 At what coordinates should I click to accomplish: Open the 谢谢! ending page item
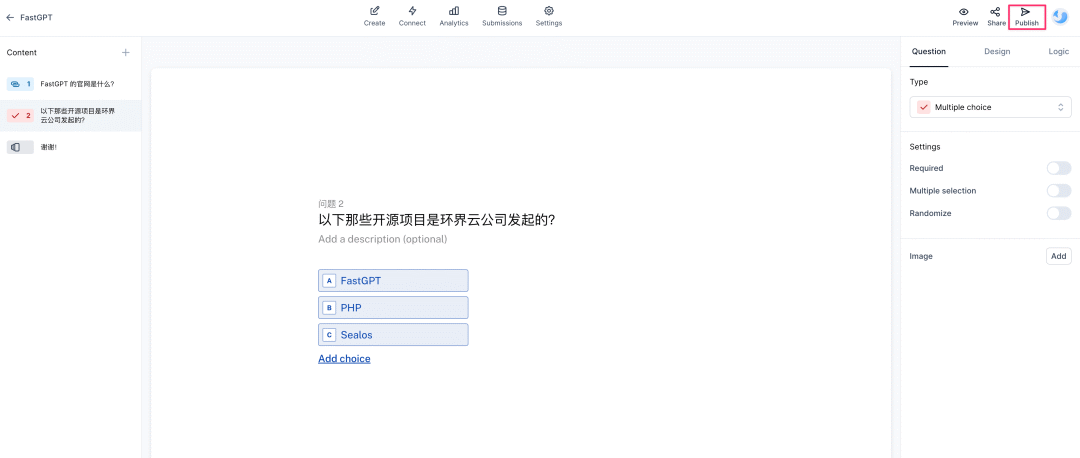[71, 147]
